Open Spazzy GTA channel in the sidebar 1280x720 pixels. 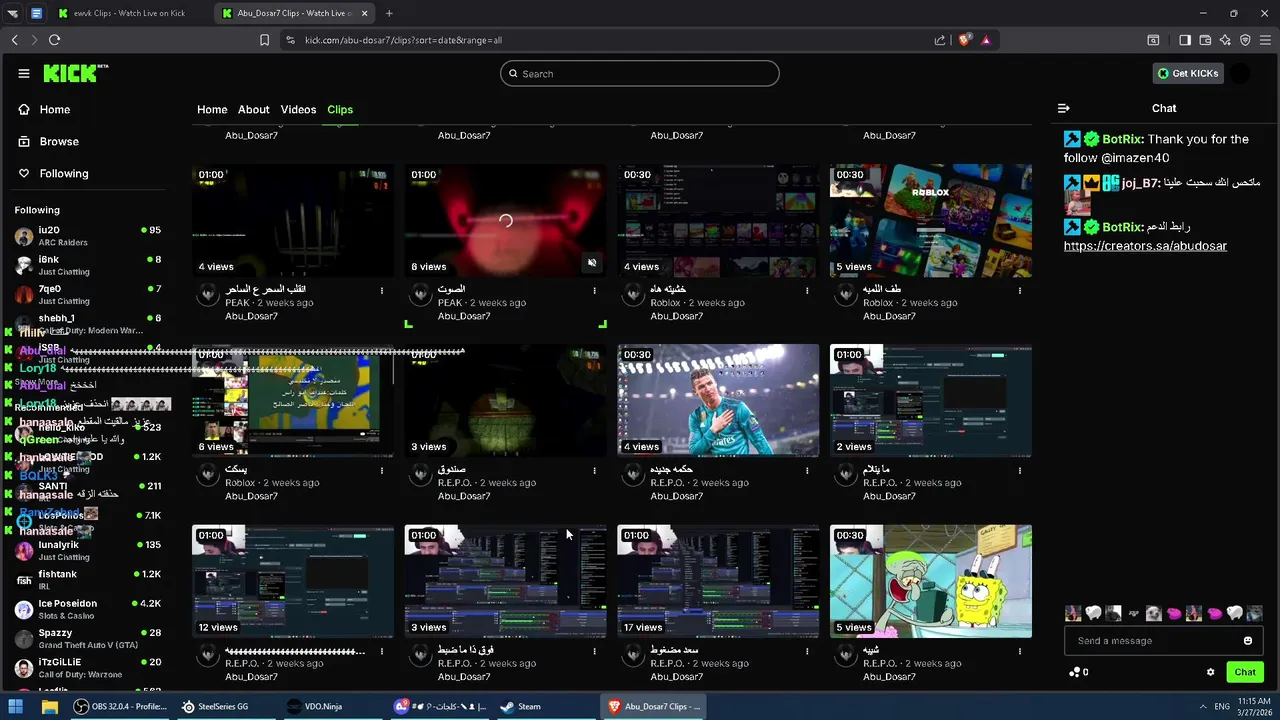[88, 638]
